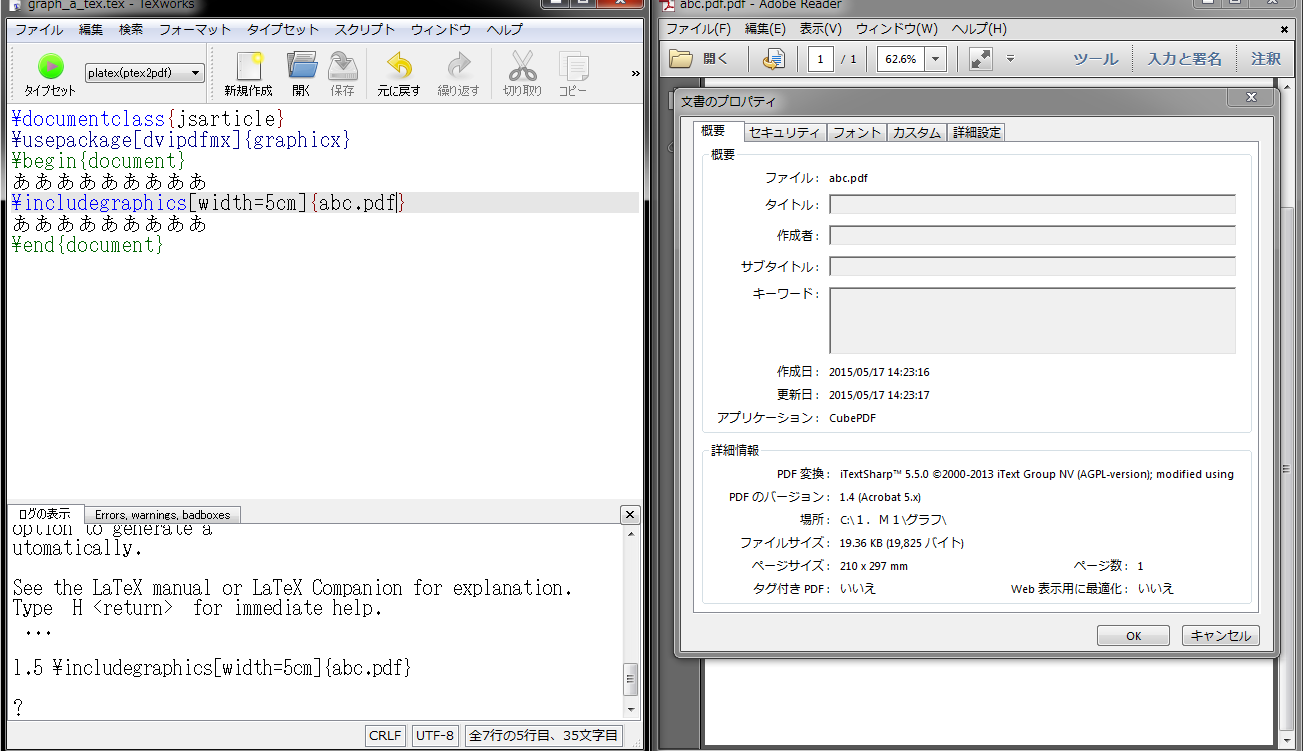
Task: Open the 入力と署名 pane
Action: (1185, 59)
